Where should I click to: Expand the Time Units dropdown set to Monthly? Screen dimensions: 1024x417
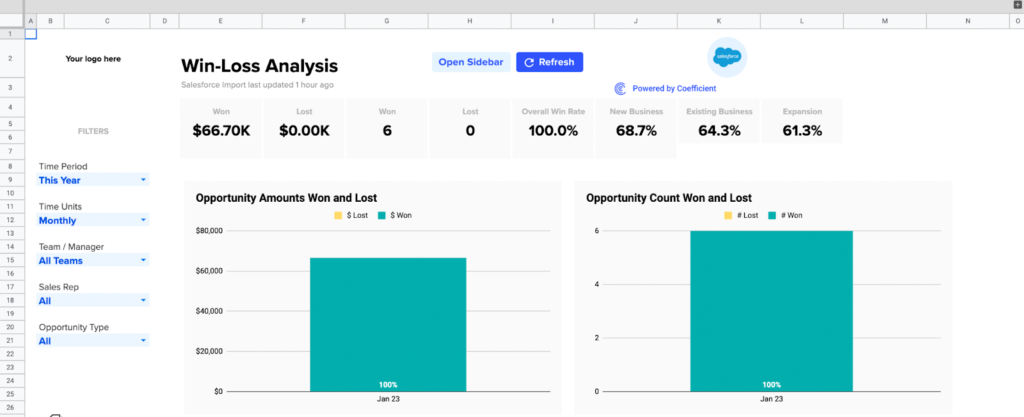92,220
